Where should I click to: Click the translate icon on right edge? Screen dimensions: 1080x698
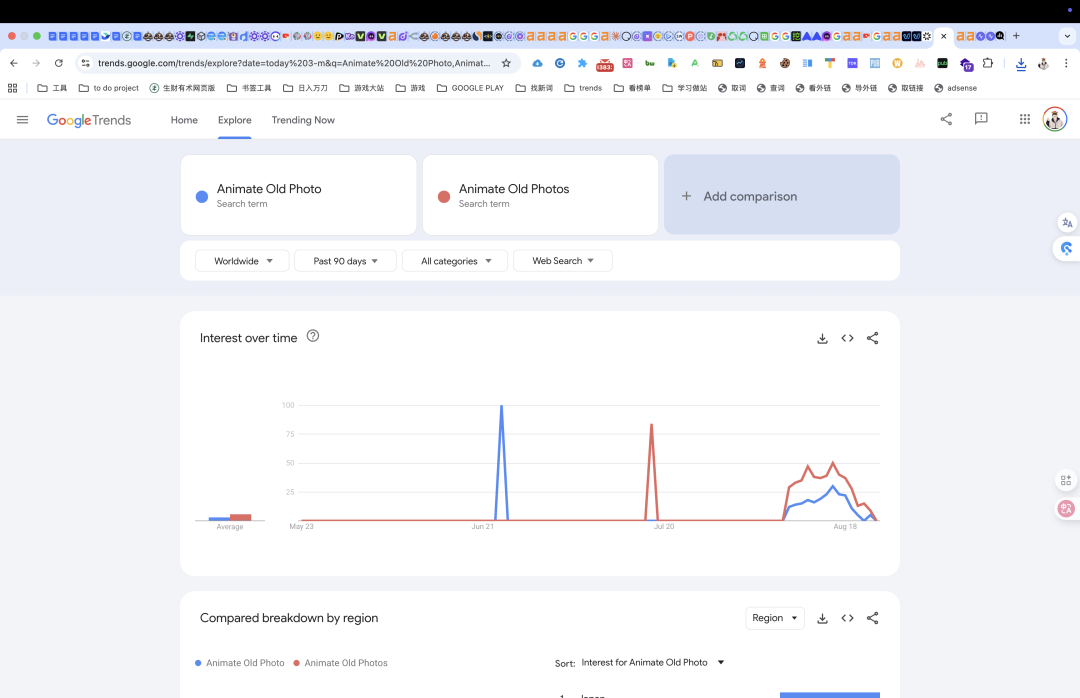(1067, 223)
